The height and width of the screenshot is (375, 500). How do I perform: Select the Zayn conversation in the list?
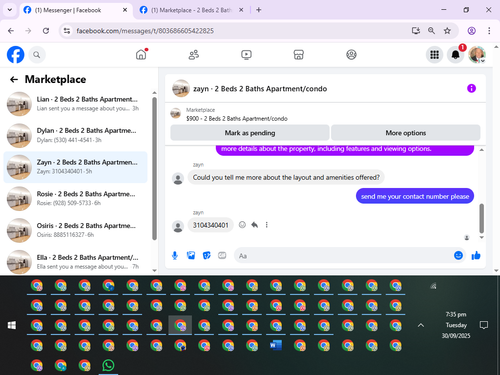point(76,167)
